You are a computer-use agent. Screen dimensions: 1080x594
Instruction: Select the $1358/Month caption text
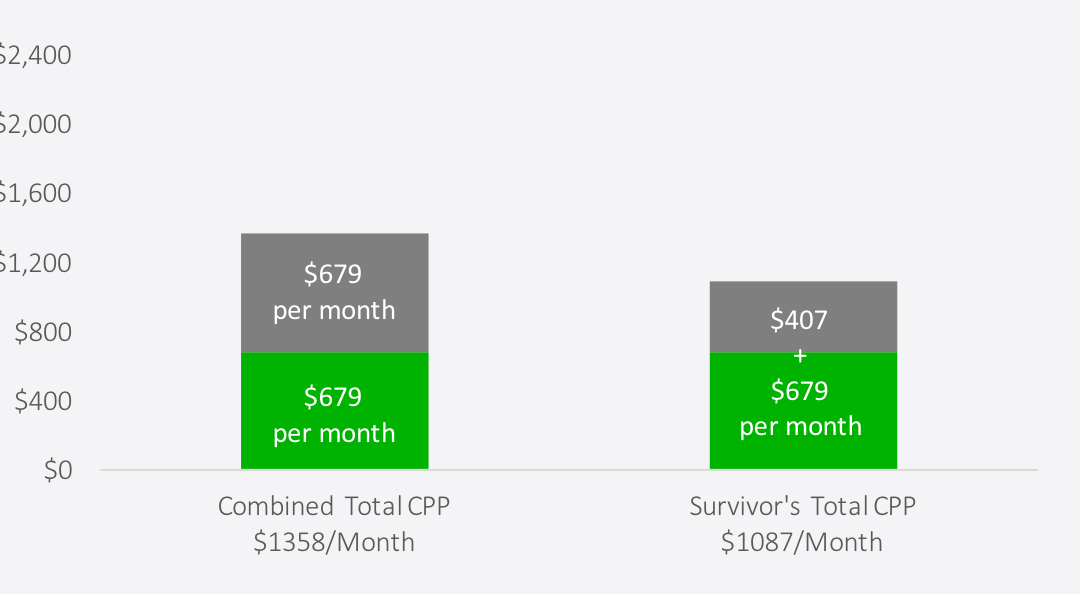point(334,542)
